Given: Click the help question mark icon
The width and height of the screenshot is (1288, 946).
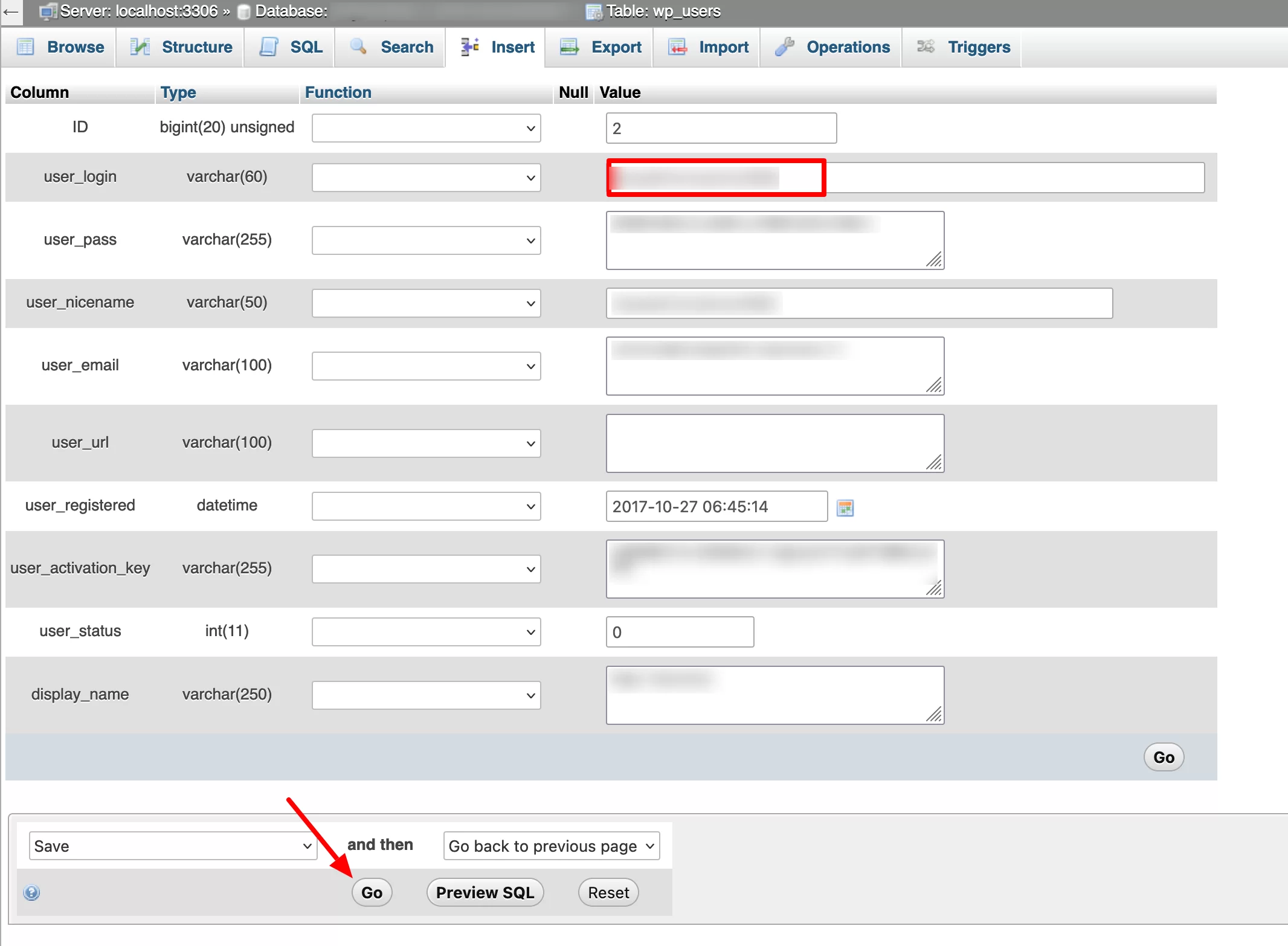Looking at the screenshot, I should [x=31, y=892].
